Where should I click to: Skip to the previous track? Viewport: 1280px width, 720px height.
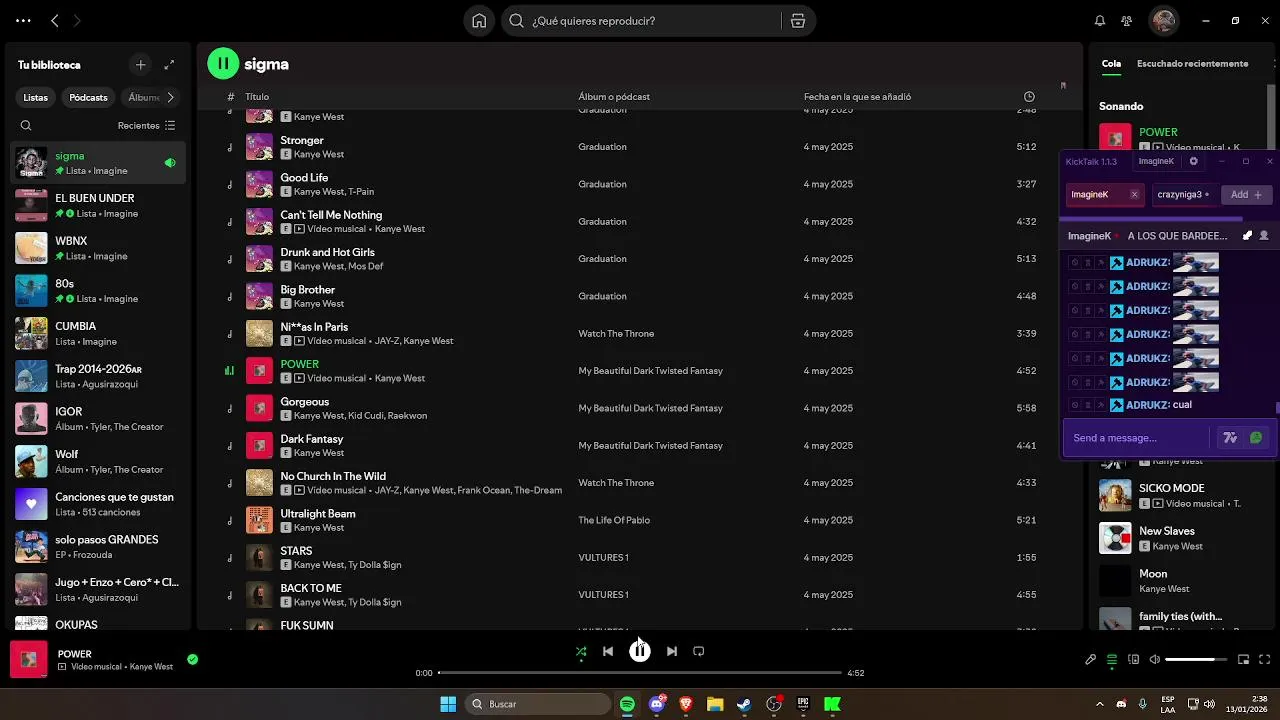pyautogui.click(x=608, y=651)
